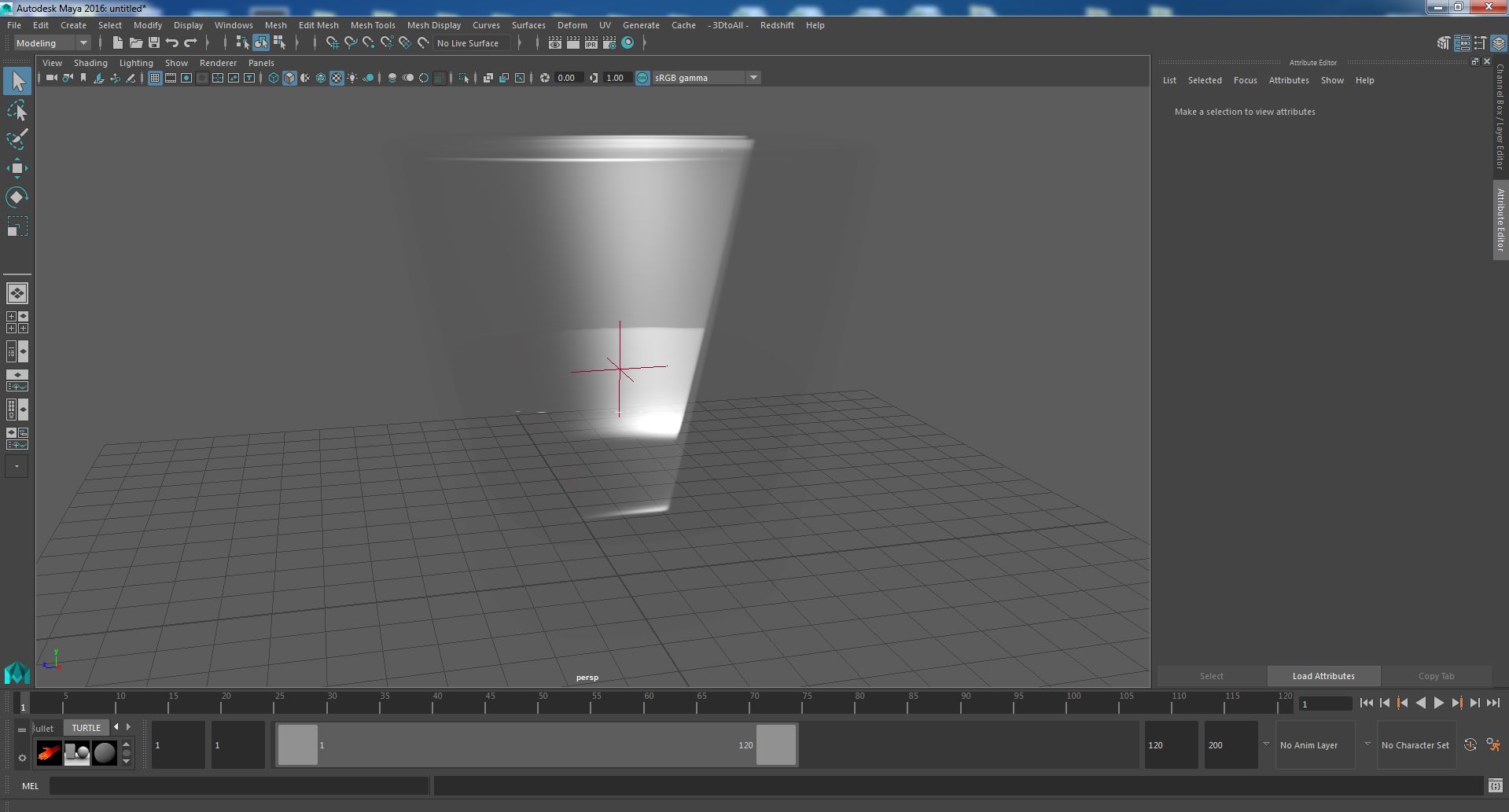Render the current frame icon

point(573,43)
